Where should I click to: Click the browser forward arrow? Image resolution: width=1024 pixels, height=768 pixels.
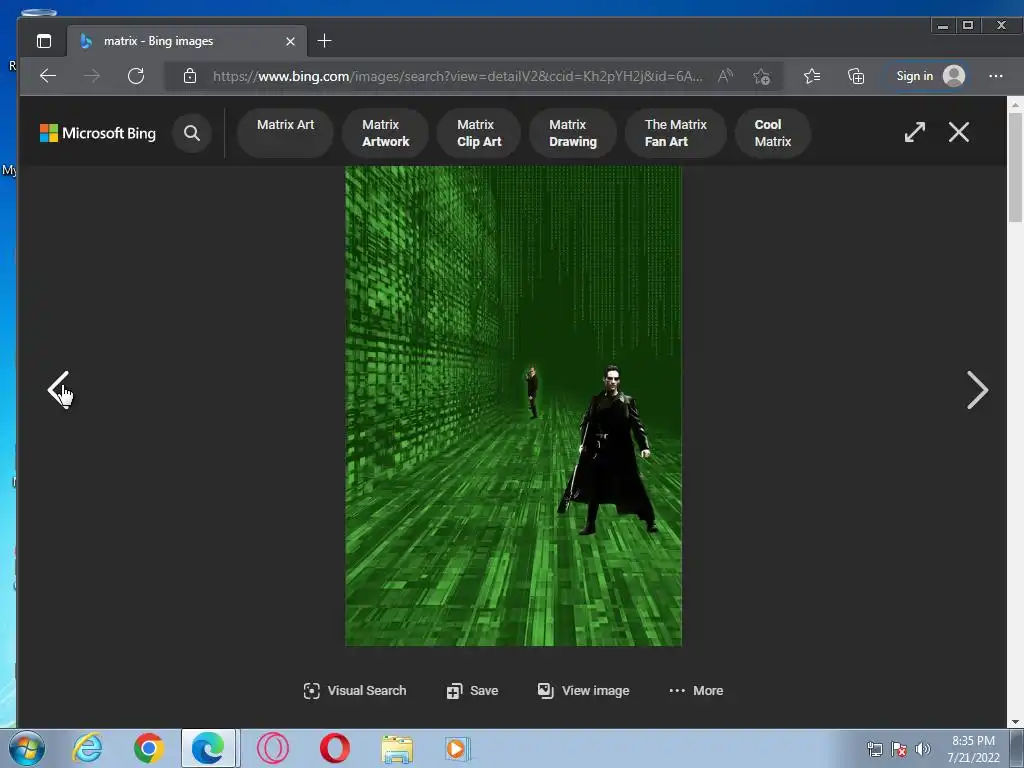click(92, 76)
